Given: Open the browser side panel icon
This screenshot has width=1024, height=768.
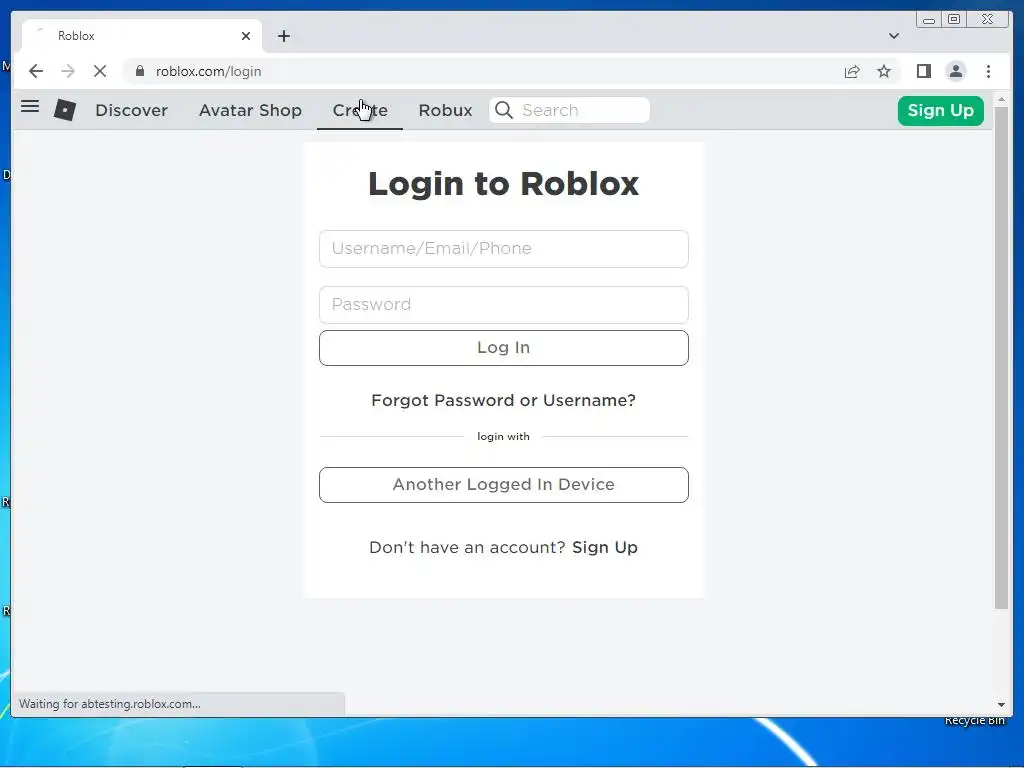Looking at the screenshot, I should [x=923, y=71].
